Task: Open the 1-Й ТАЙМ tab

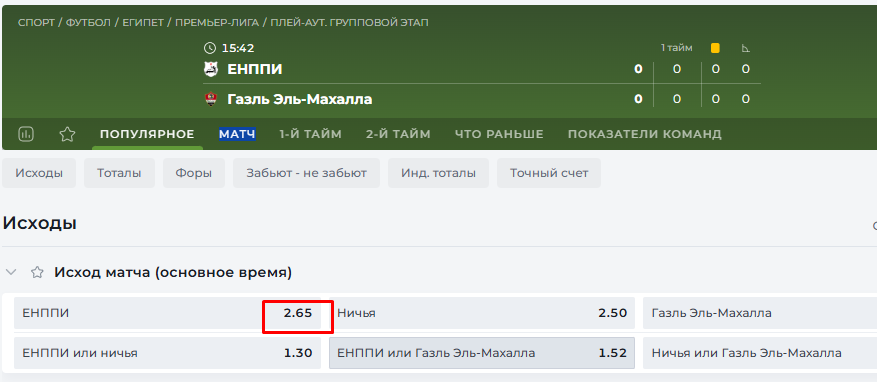Action: [x=310, y=134]
